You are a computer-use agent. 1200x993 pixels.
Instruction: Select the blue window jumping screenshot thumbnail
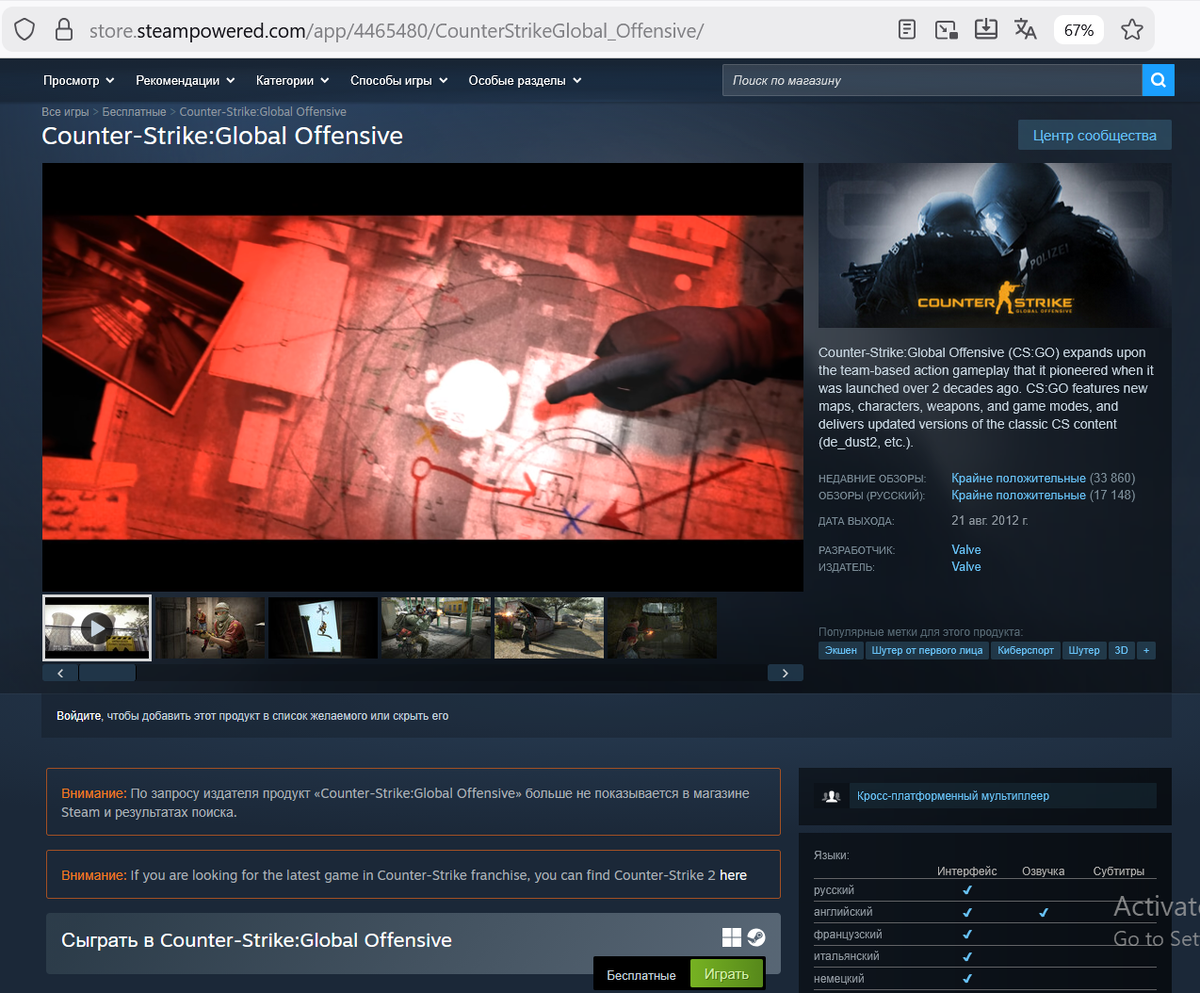(323, 628)
